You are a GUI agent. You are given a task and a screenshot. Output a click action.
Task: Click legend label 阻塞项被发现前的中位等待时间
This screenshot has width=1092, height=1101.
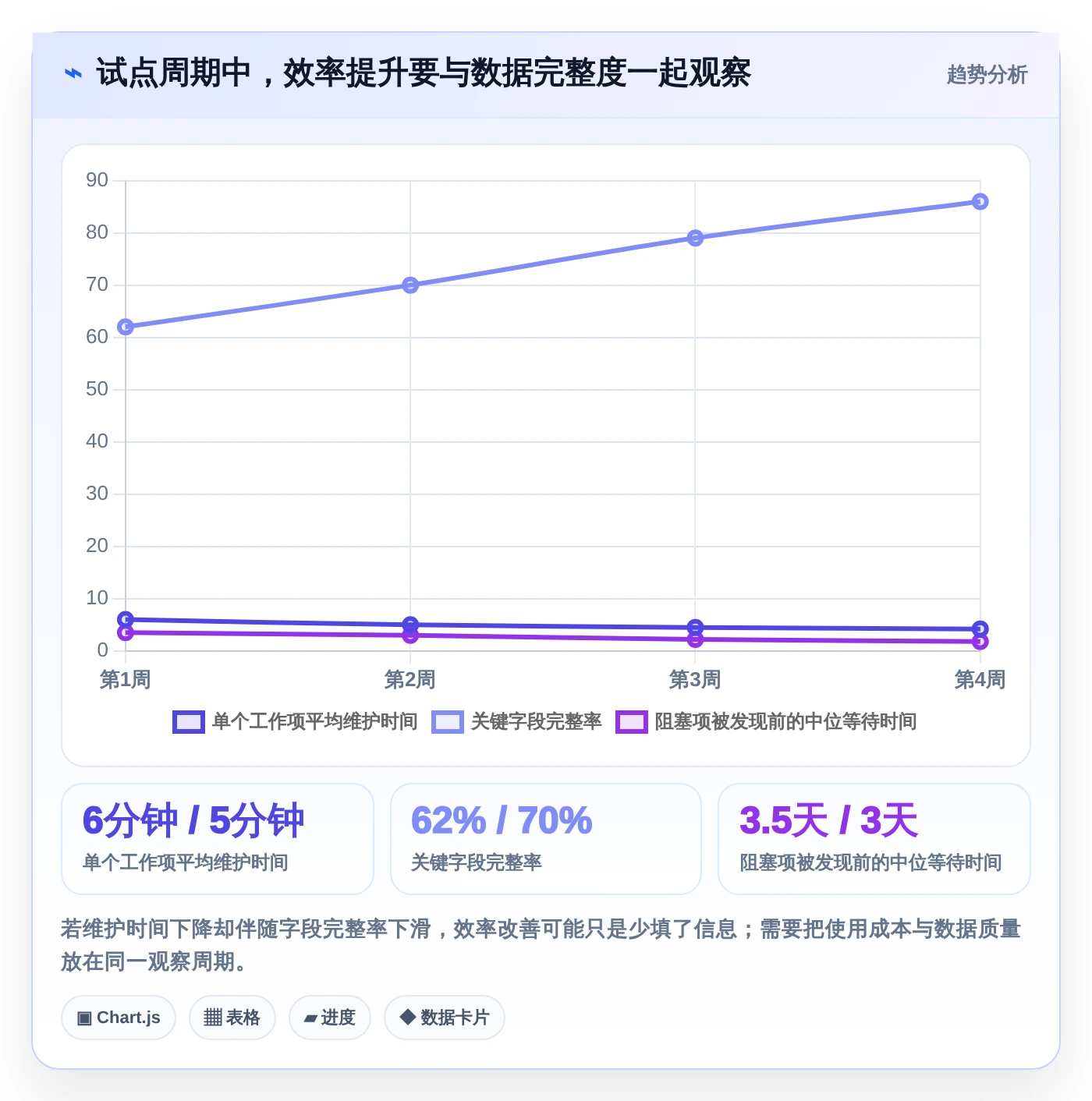(x=785, y=722)
